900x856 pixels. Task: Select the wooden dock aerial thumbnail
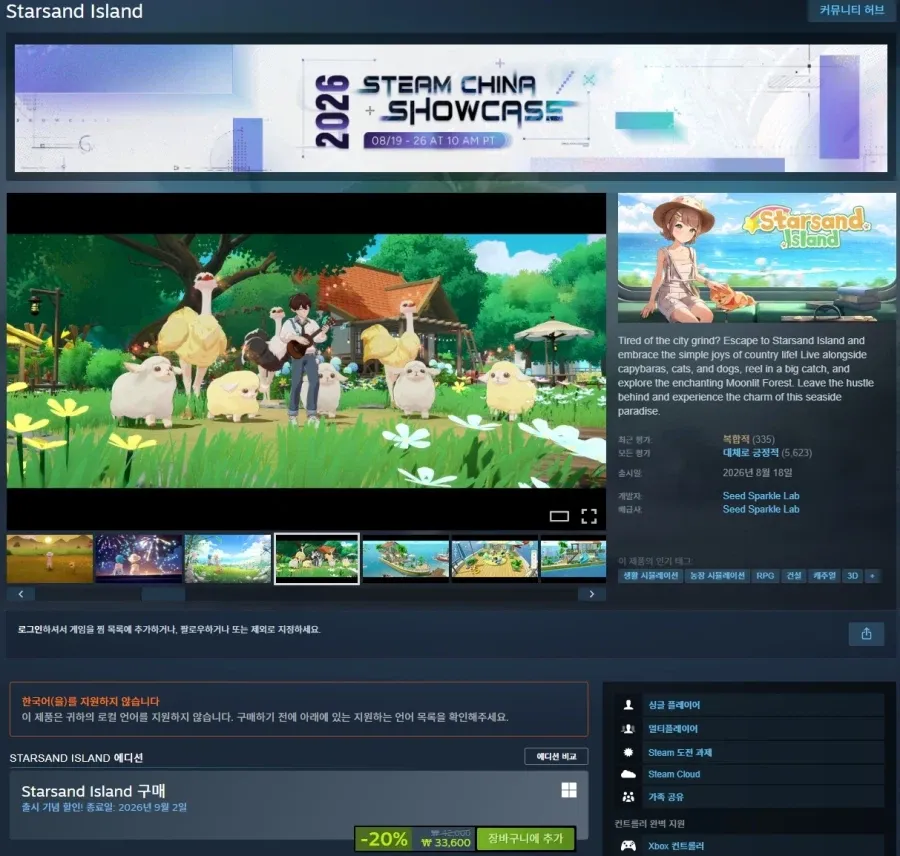point(495,559)
